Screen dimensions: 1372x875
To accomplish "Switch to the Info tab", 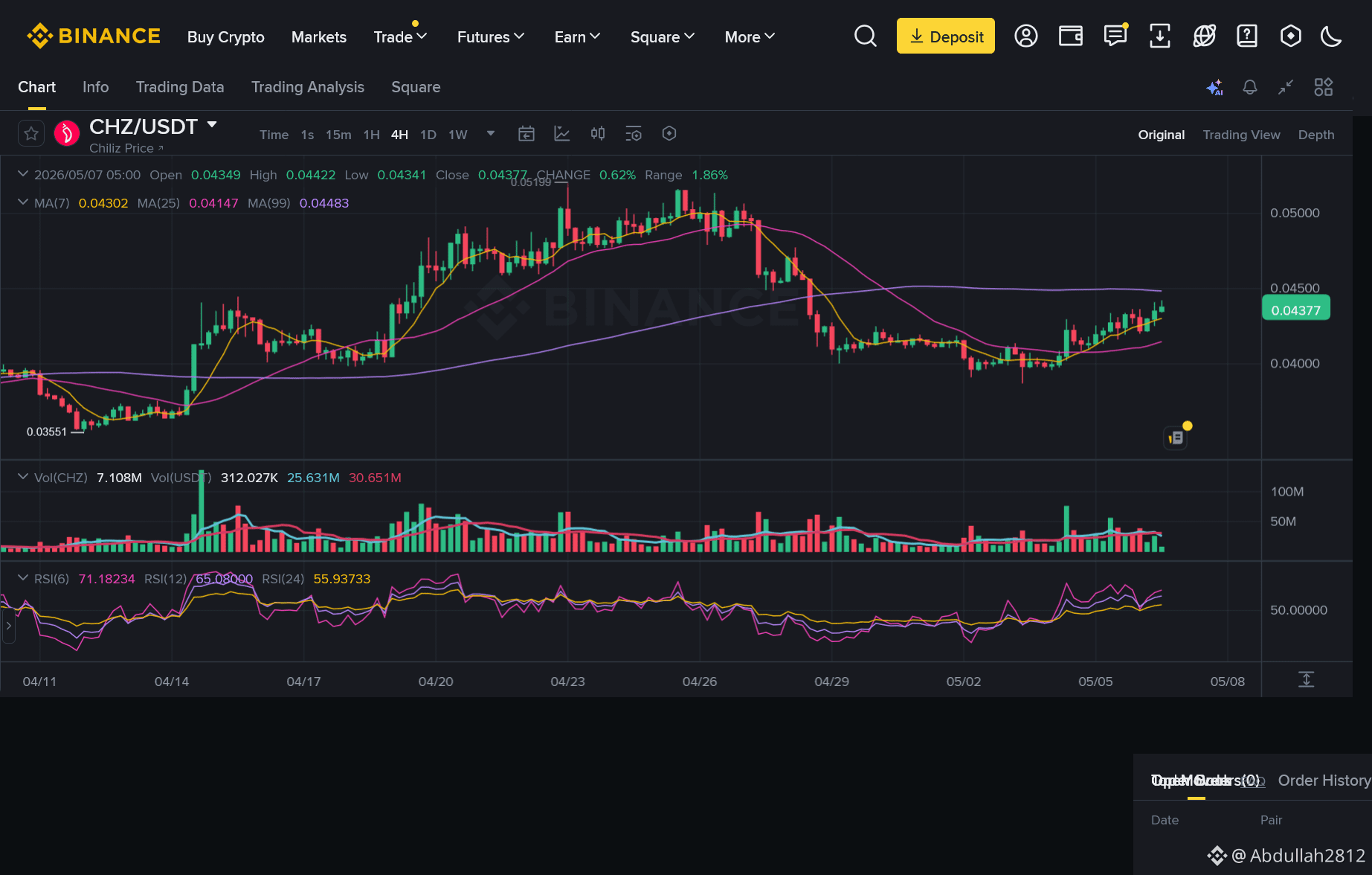I will point(96,87).
